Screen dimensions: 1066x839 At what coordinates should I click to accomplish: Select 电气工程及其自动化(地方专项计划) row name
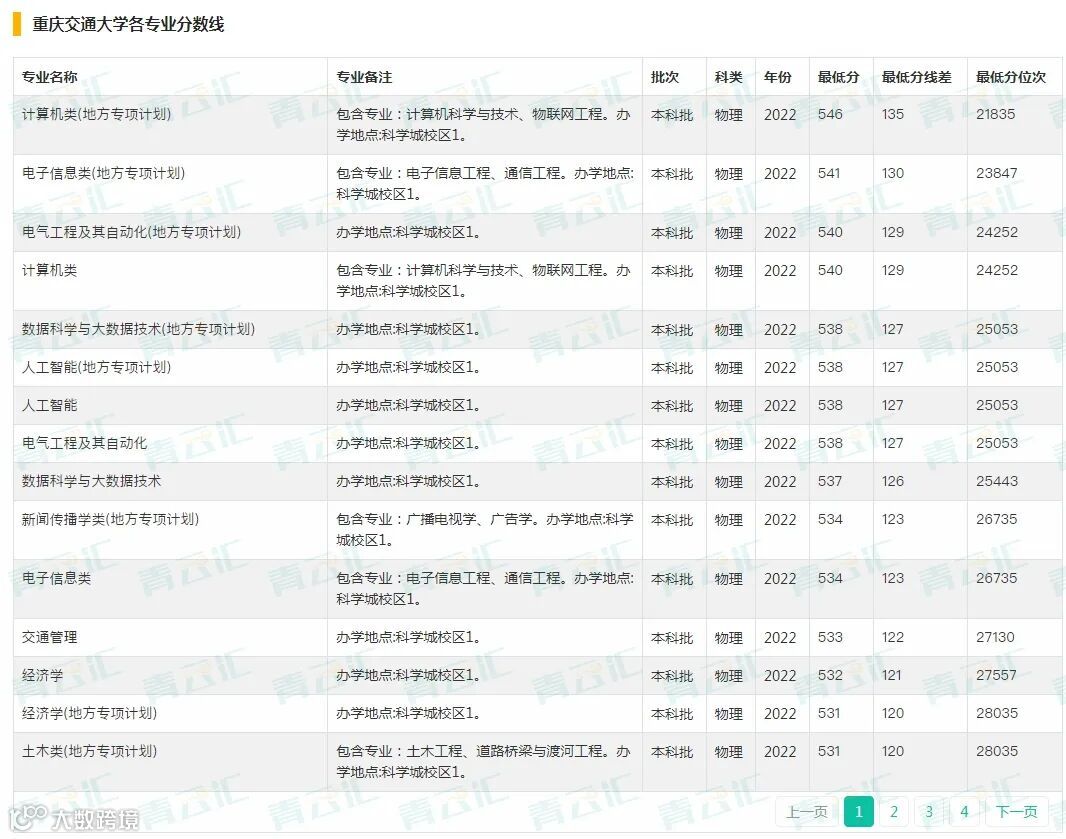point(131,233)
